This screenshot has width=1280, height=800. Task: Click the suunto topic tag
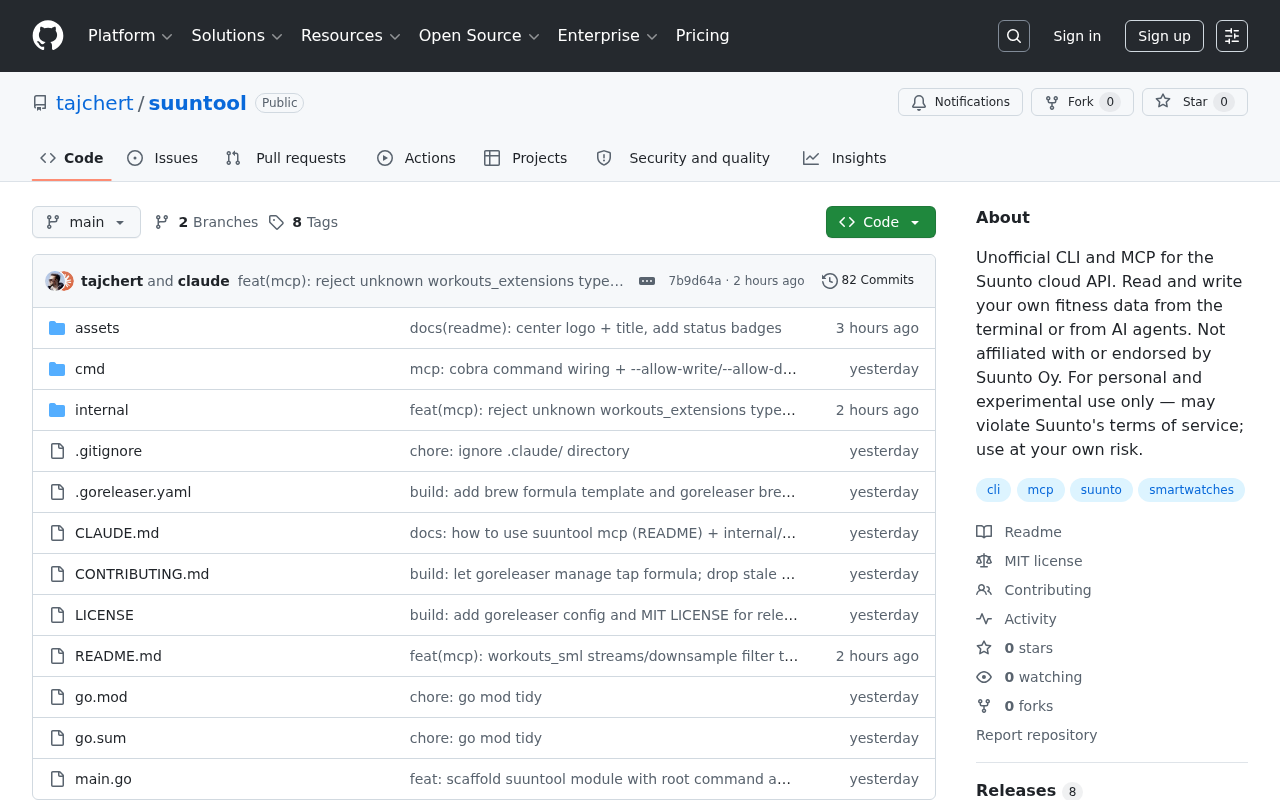[x=1101, y=490]
